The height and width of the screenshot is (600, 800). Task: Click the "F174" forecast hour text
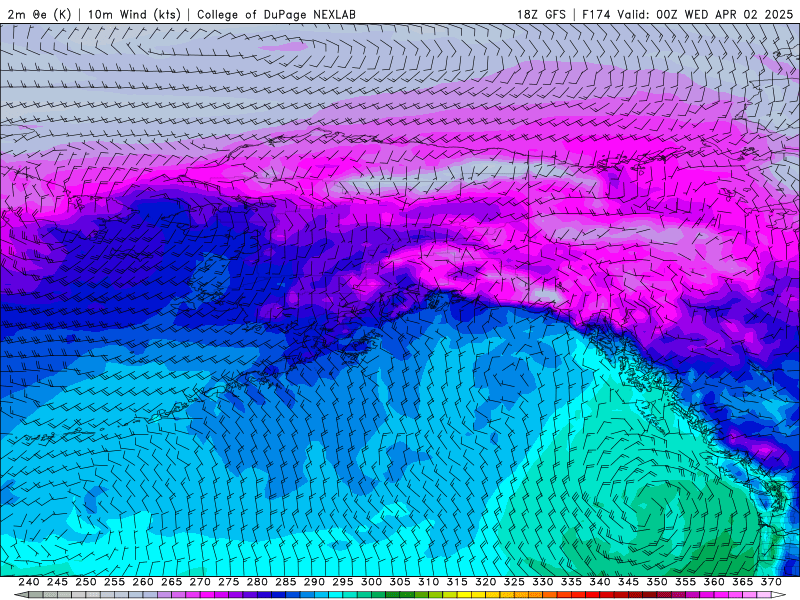(x=596, y=14)
